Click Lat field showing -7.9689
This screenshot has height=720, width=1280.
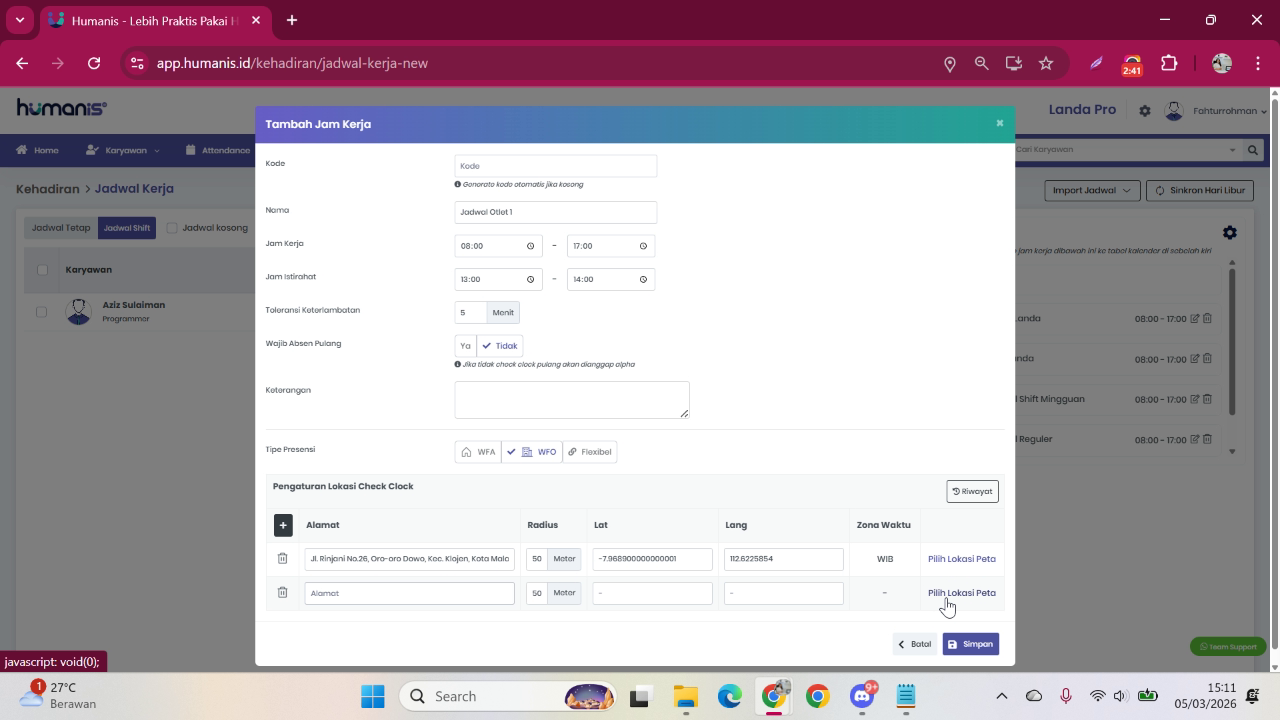(x=653, y=559)
